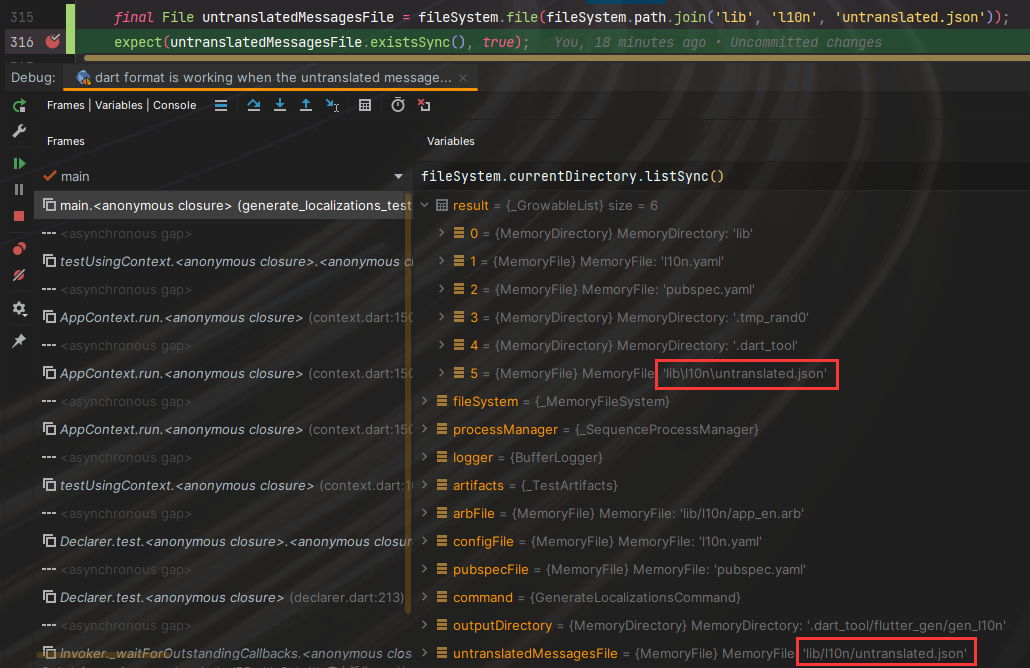1030x668 pixels.
Task: Rerun the debug session
Action: (x=19, y=105)
